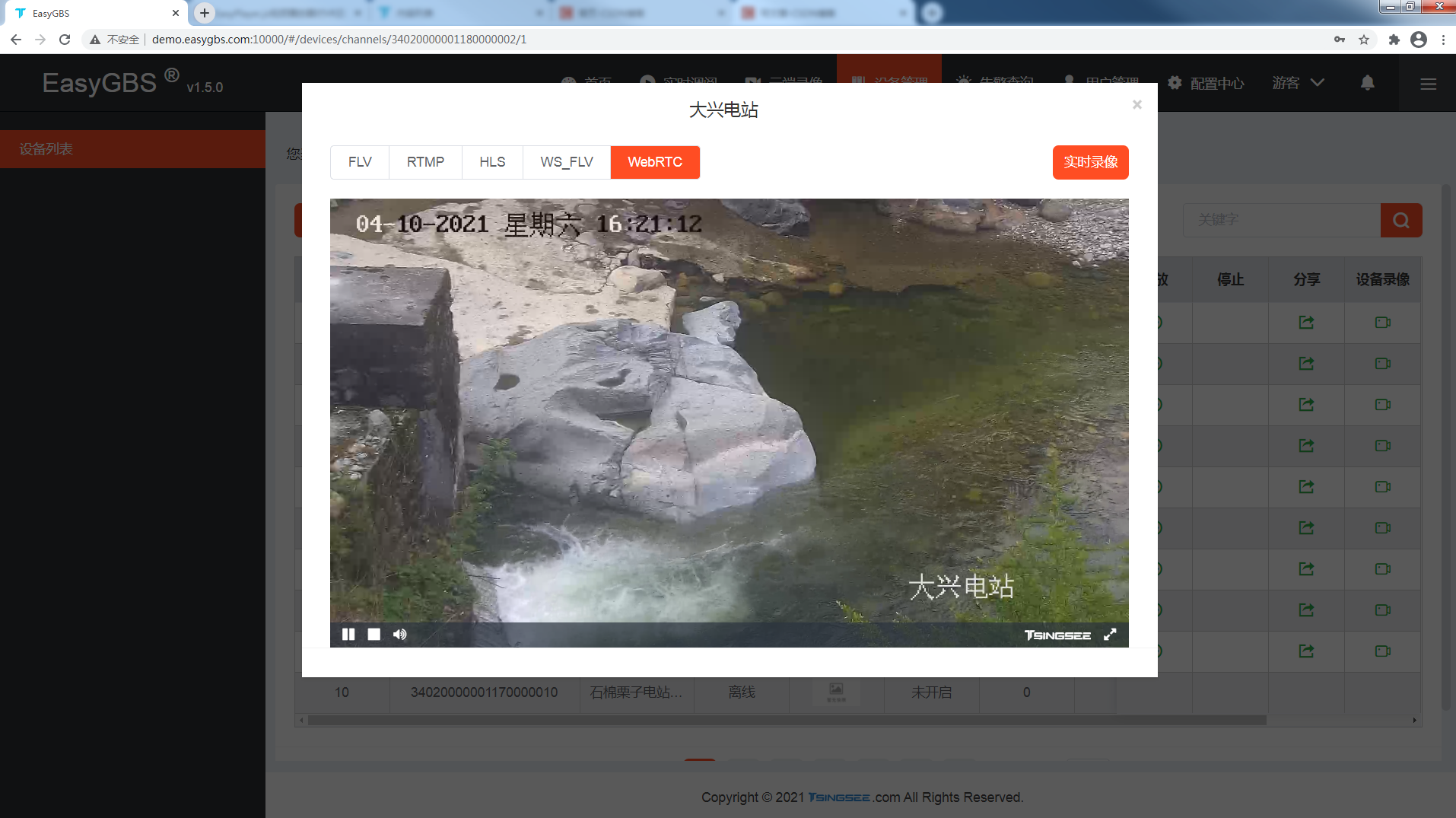The width and height of the screenshot is (1456, 818).
Task: Open 设备录像 camera icon for first channel
Action: coord(1382,323)
